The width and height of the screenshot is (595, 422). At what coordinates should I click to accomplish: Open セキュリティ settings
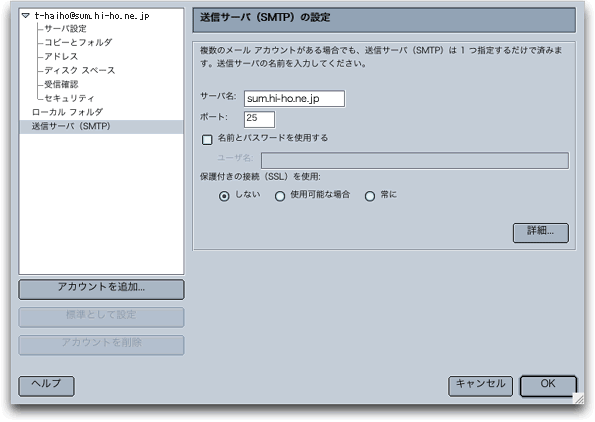pyautogui.click(x=69, y=98)
